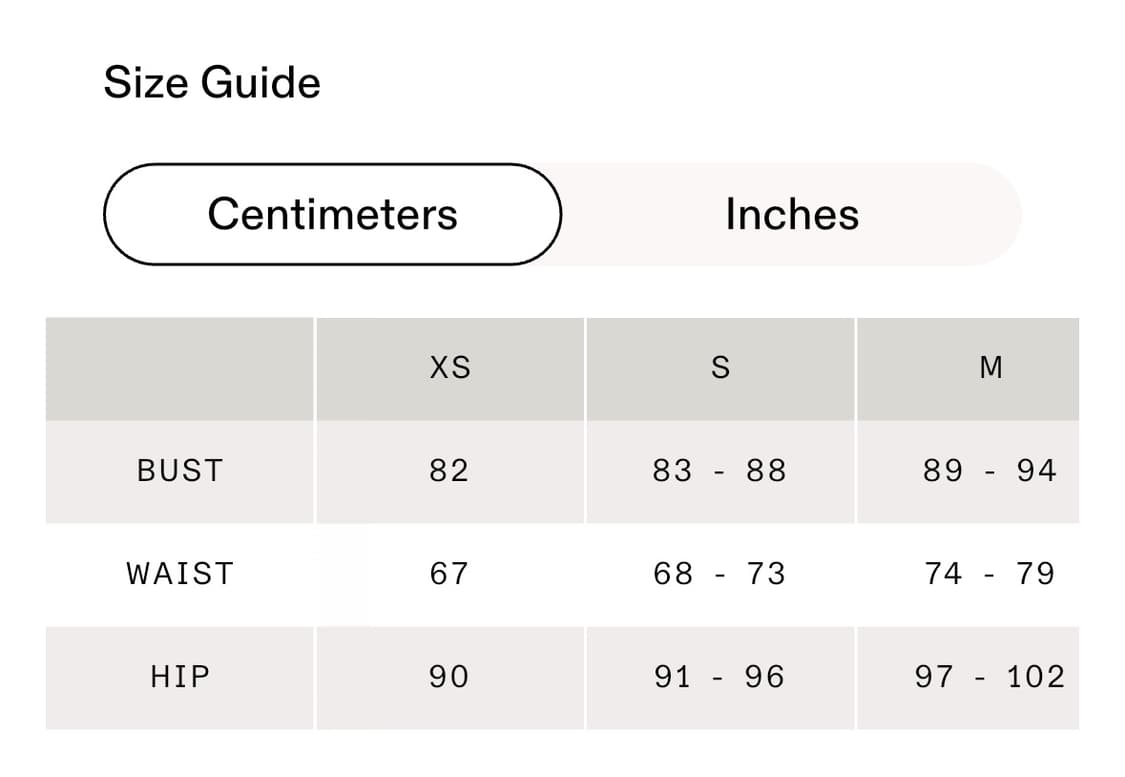Click S bust range 83 - 88
Screen dimensions: 1125x777
tap(720, 471)
